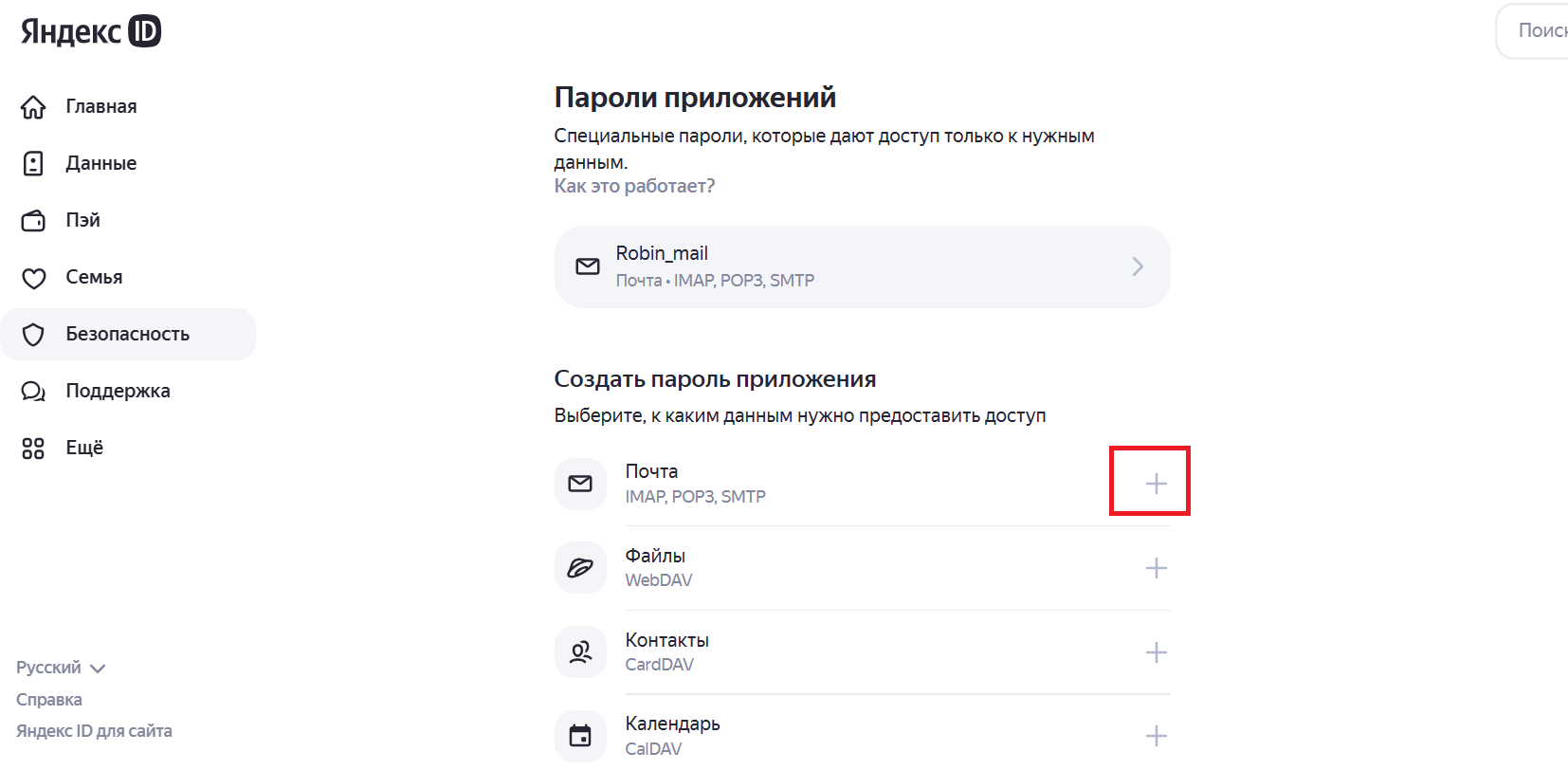1568x770 pixels.
Task: Click the Поиск search field
Action: [1532, 31]
